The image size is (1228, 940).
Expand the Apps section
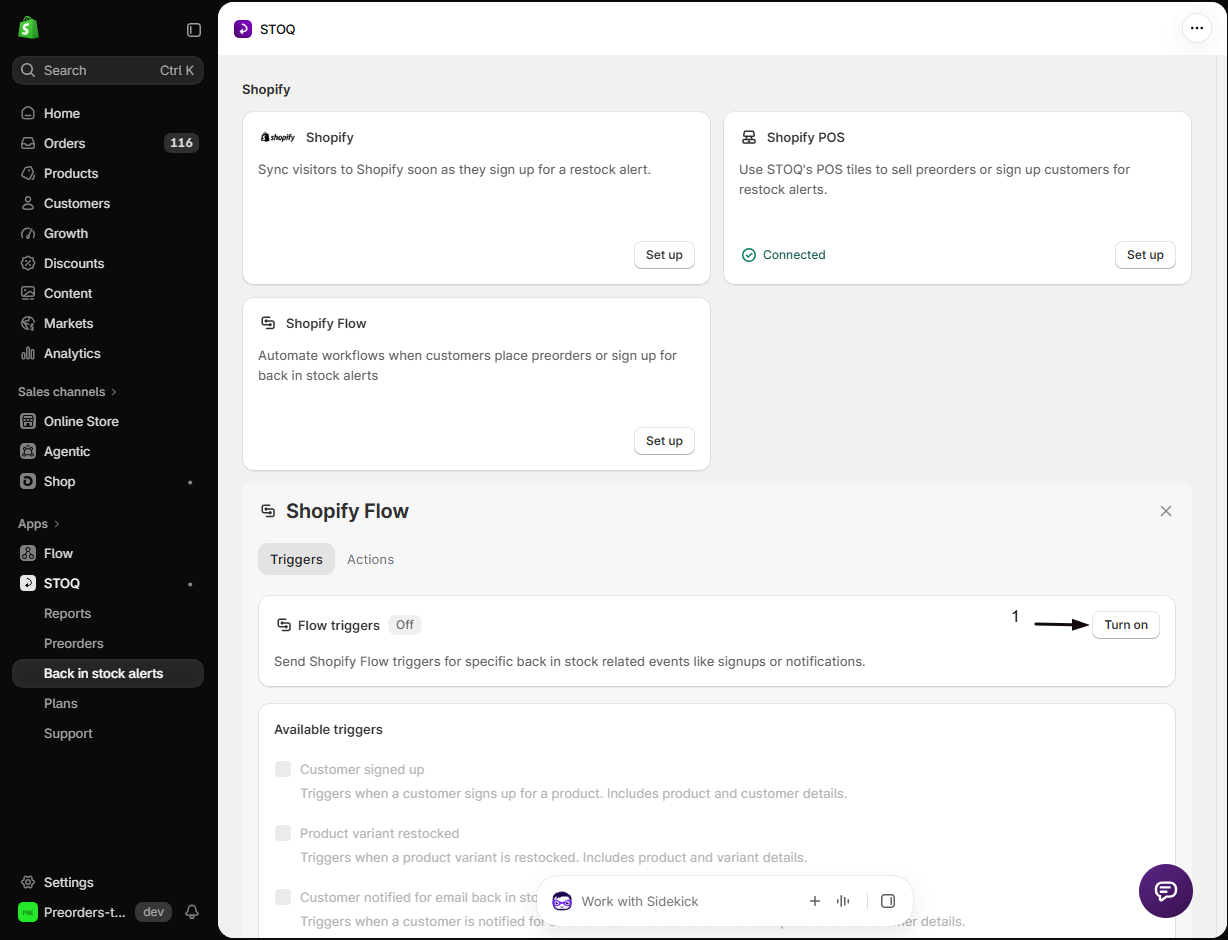click(x=39, y=524)
